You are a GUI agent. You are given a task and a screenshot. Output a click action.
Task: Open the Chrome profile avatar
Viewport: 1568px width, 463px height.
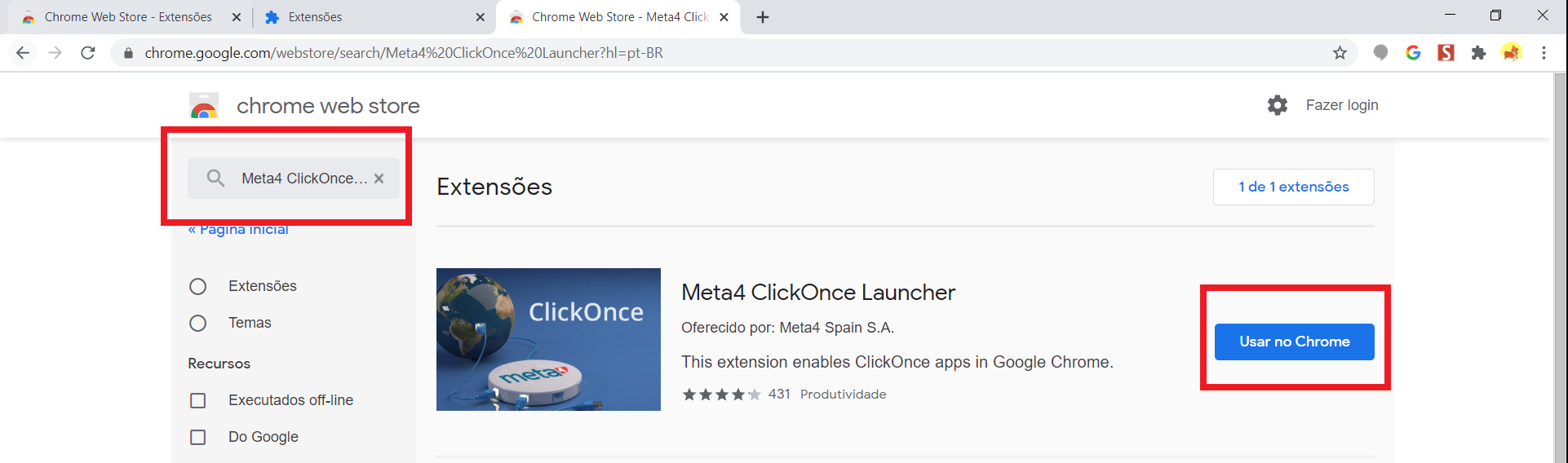point(1511,53)
